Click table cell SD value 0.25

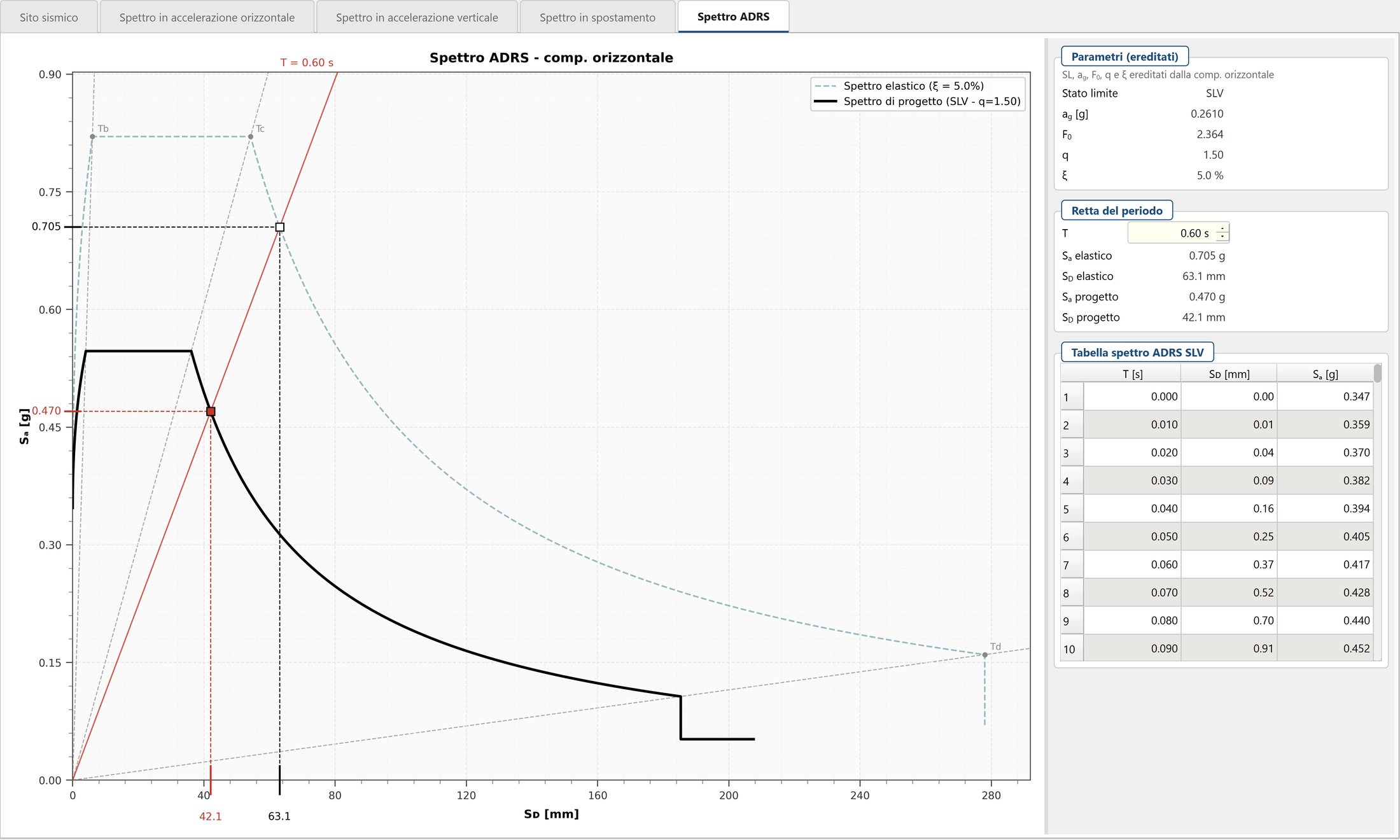click(1229, 536)
